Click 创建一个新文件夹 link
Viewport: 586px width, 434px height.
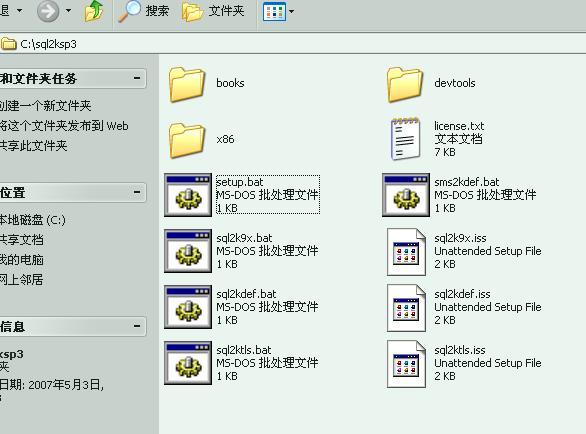point(45,106)
